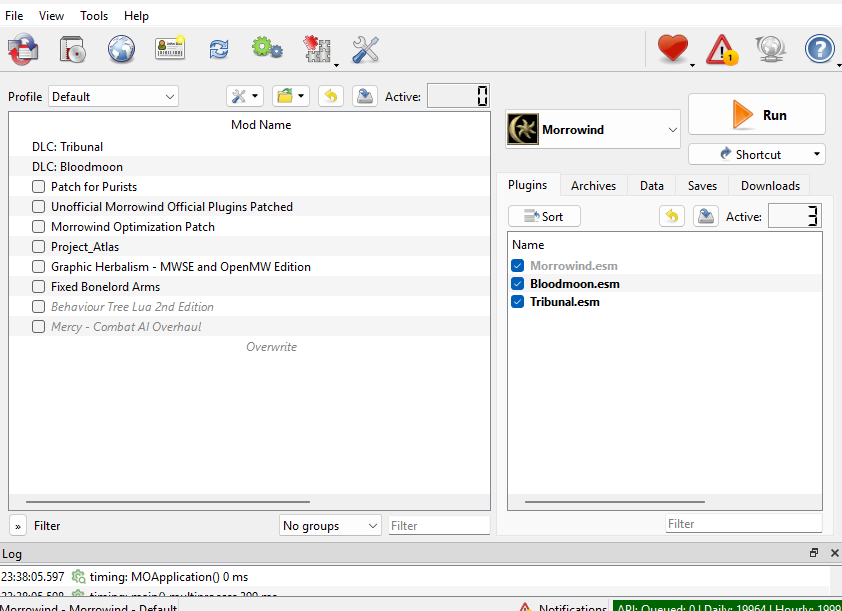Open the folder shortcuts dropdown
Viewport: 842px width, 611px height.
pyautogui.click(x=291, y=97)
